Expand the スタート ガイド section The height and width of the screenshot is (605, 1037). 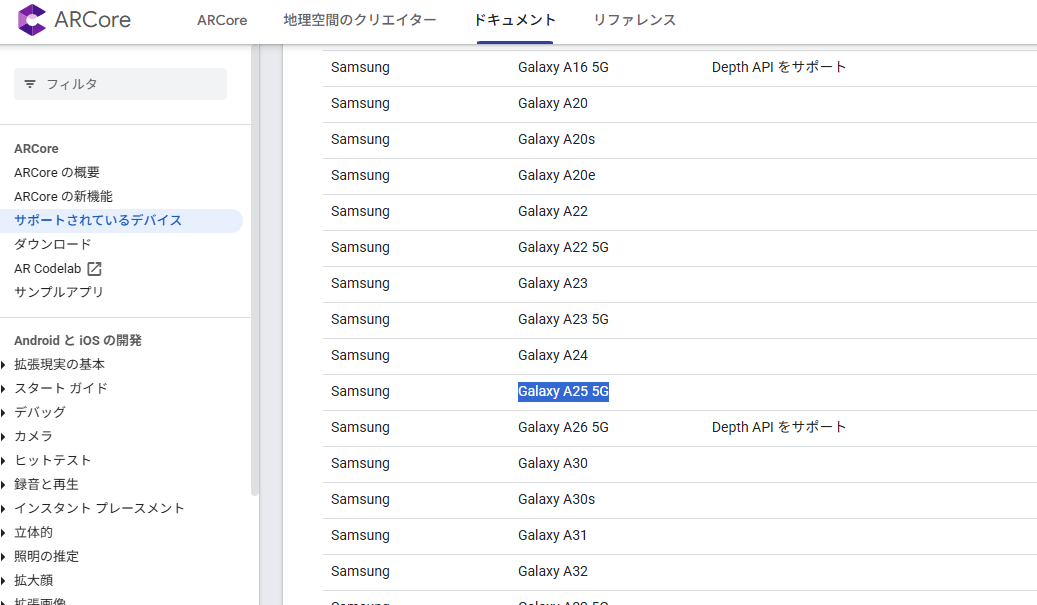[x=6, y=388]
